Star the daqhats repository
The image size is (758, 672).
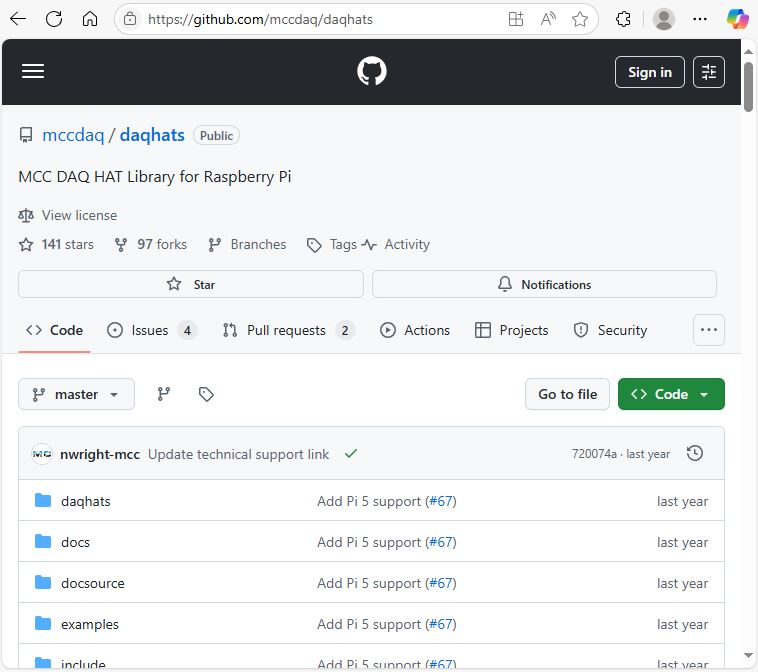tap(191, 285)
